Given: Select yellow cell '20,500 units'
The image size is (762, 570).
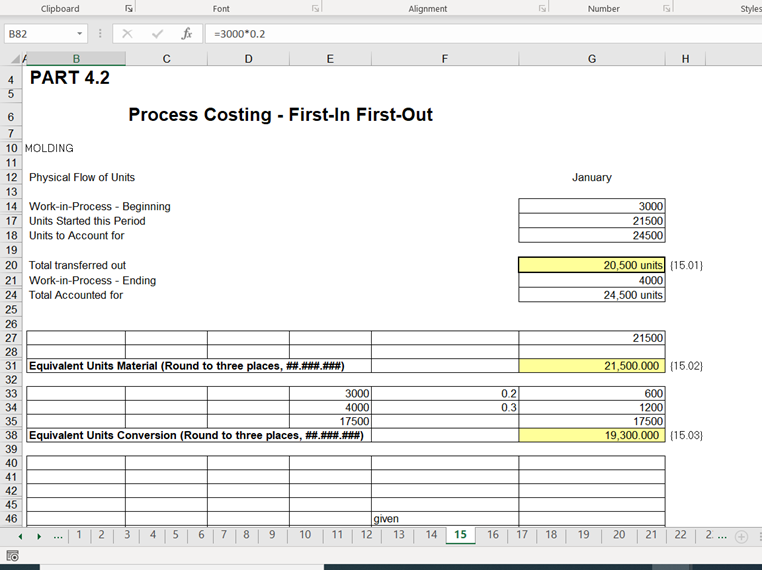Looking at the screenshot, I should [x=591, y=265].
